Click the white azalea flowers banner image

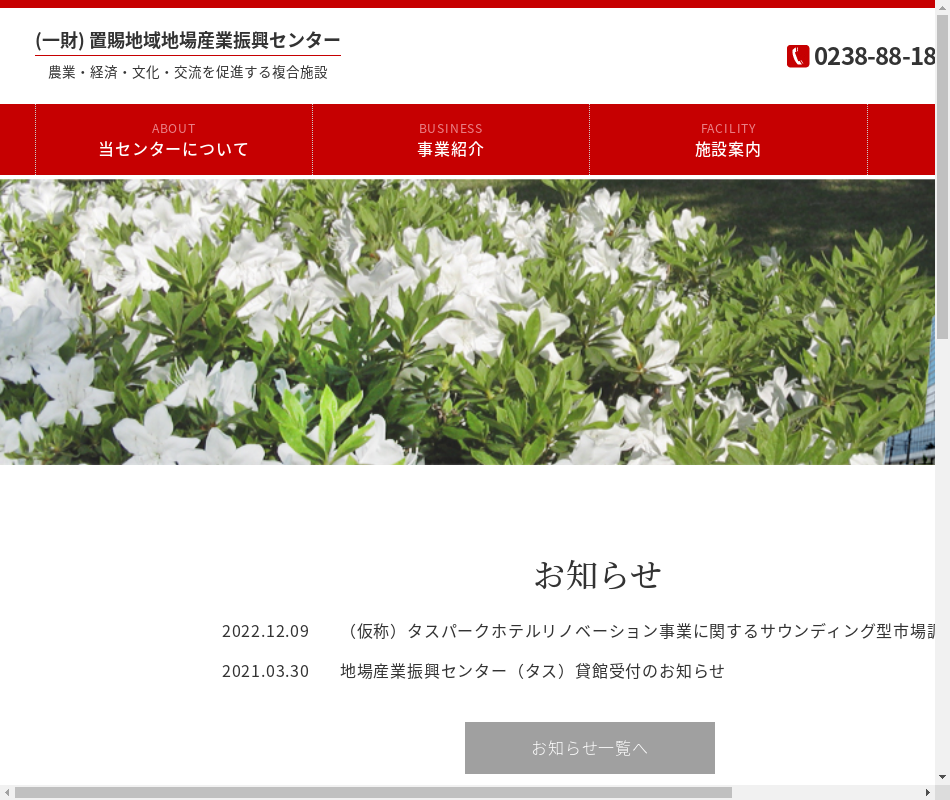pyautogui.click(x=467, y=322)
